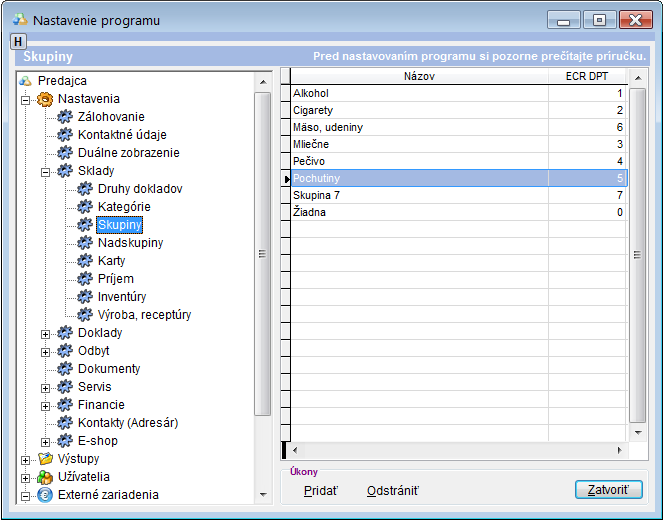Expand the E-shop tree node

tap(45, 441)
